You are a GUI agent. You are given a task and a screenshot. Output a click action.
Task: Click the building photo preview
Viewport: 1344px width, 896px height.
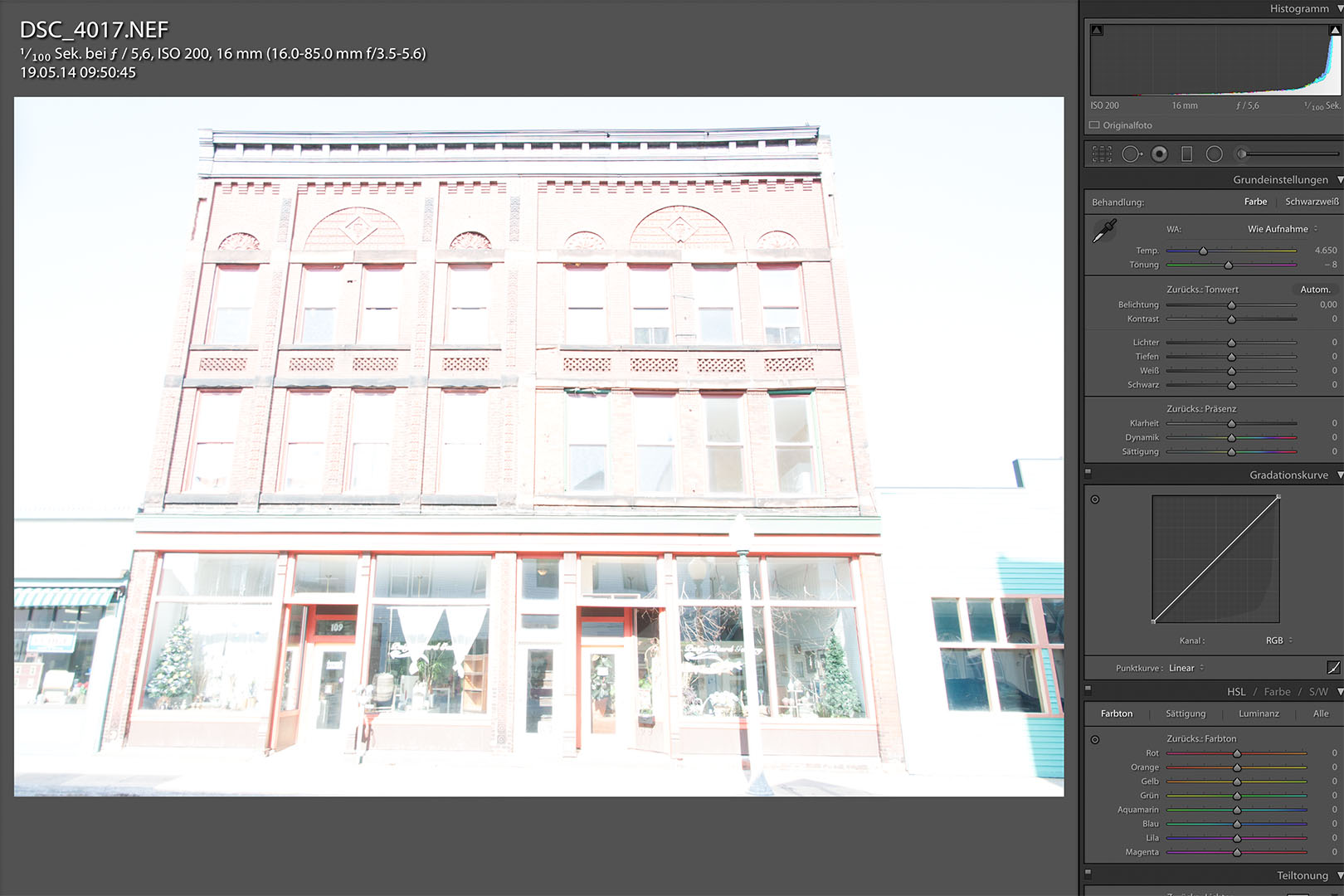(x=538, y=446)
